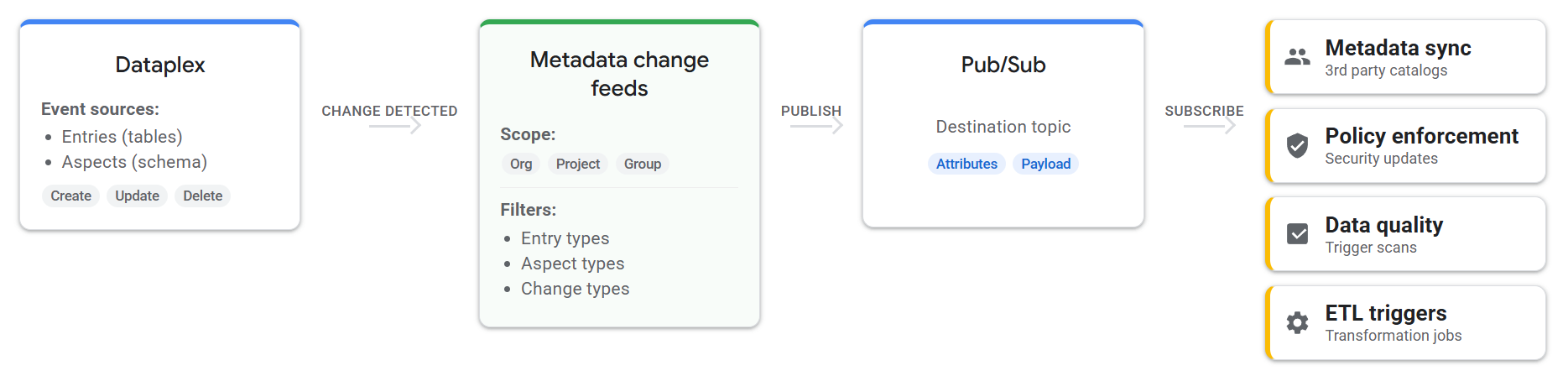This screenshot has width=1568, height=376.
Task: Open the Policy enforcement card title
Action: click(1421, 136)
